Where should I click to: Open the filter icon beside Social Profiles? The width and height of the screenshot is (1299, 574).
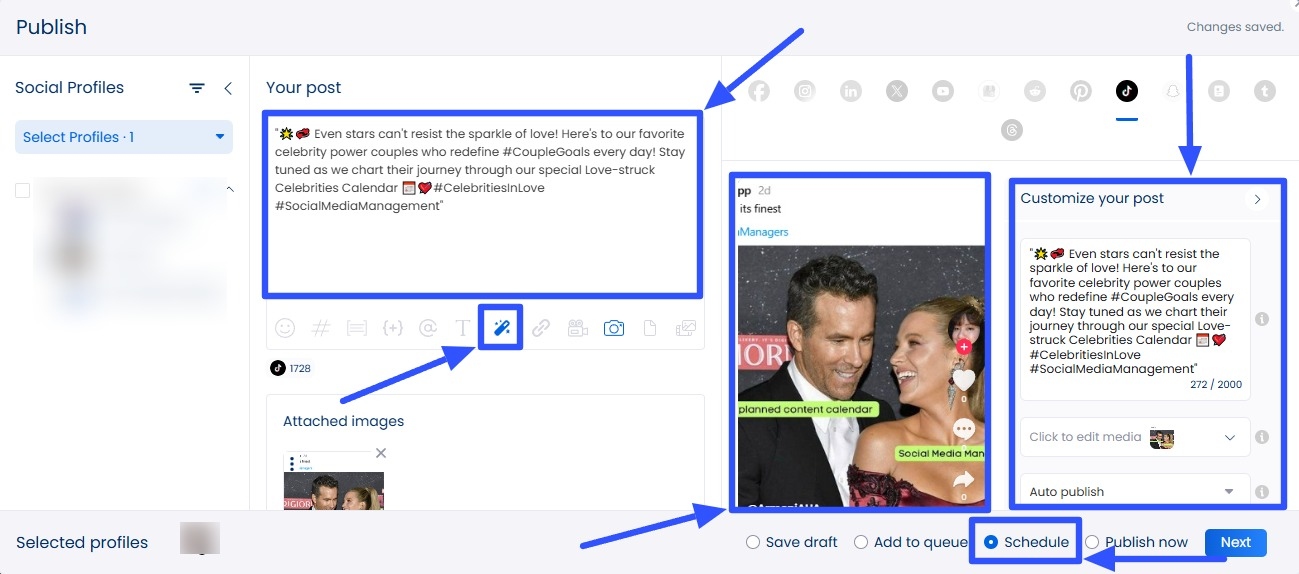click(x=197, y=88)
